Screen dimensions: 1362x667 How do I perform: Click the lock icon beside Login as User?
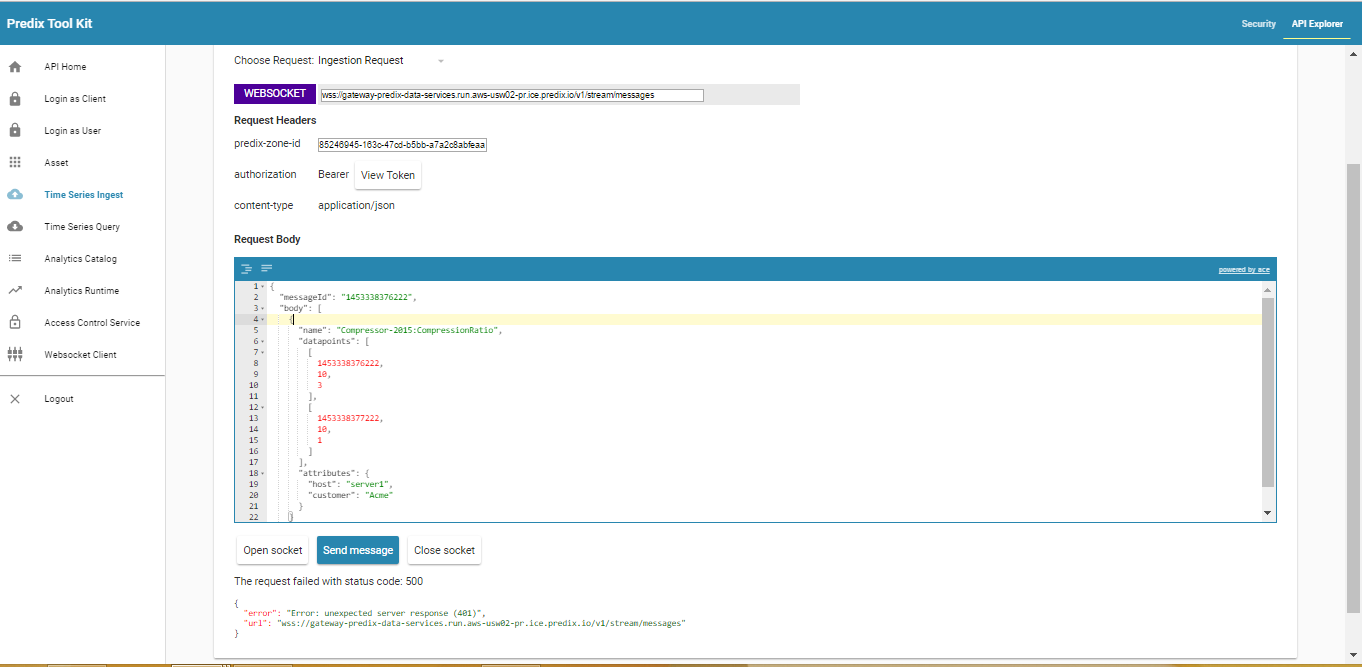pos(15,131)
